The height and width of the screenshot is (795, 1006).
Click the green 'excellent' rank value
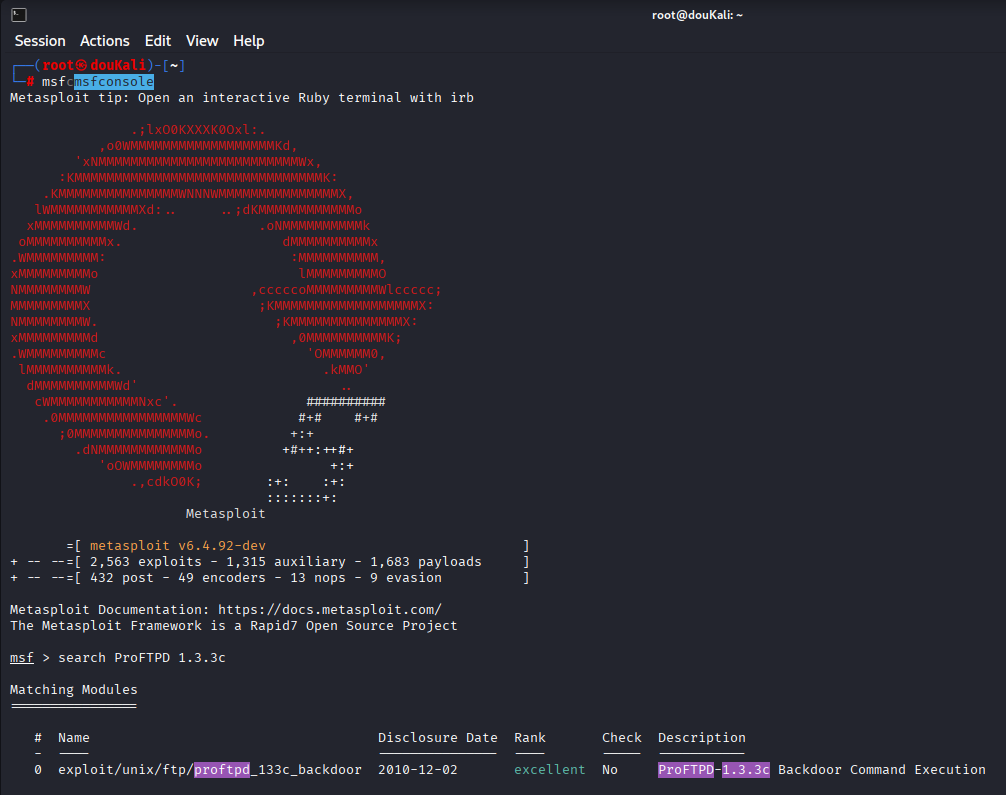tap(549, 769)
